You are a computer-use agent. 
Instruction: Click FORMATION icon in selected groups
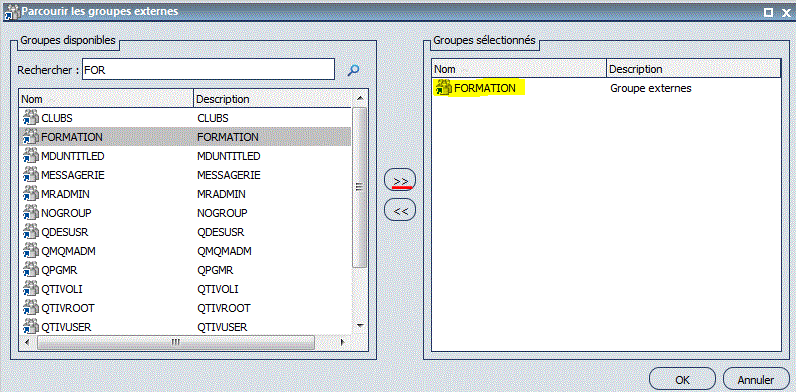444,88
